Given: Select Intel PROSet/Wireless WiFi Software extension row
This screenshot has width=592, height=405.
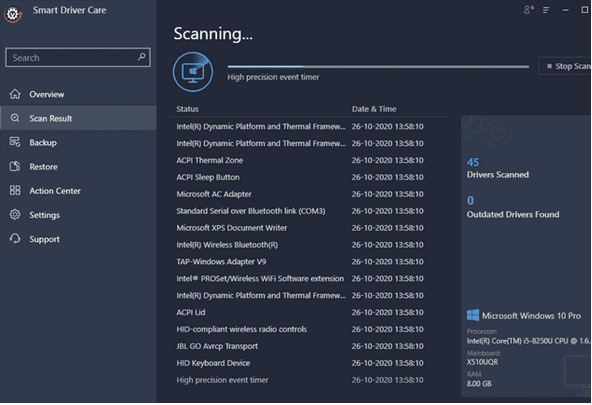Looking at the screenshot, I should tap(310, 279).
